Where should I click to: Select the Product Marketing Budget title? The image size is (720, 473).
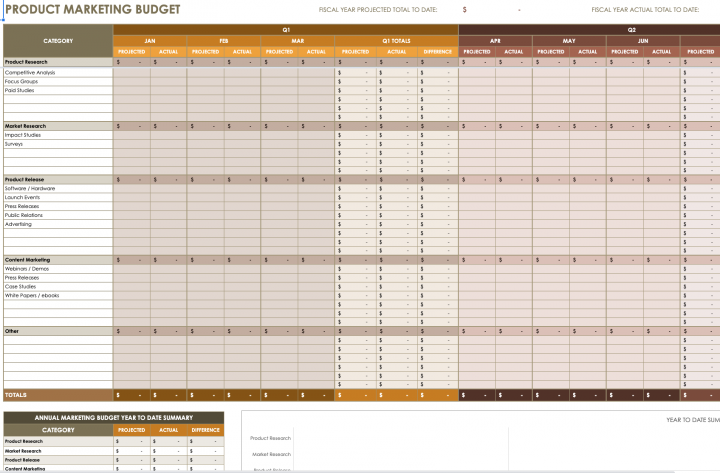click(x=93, y=9)
